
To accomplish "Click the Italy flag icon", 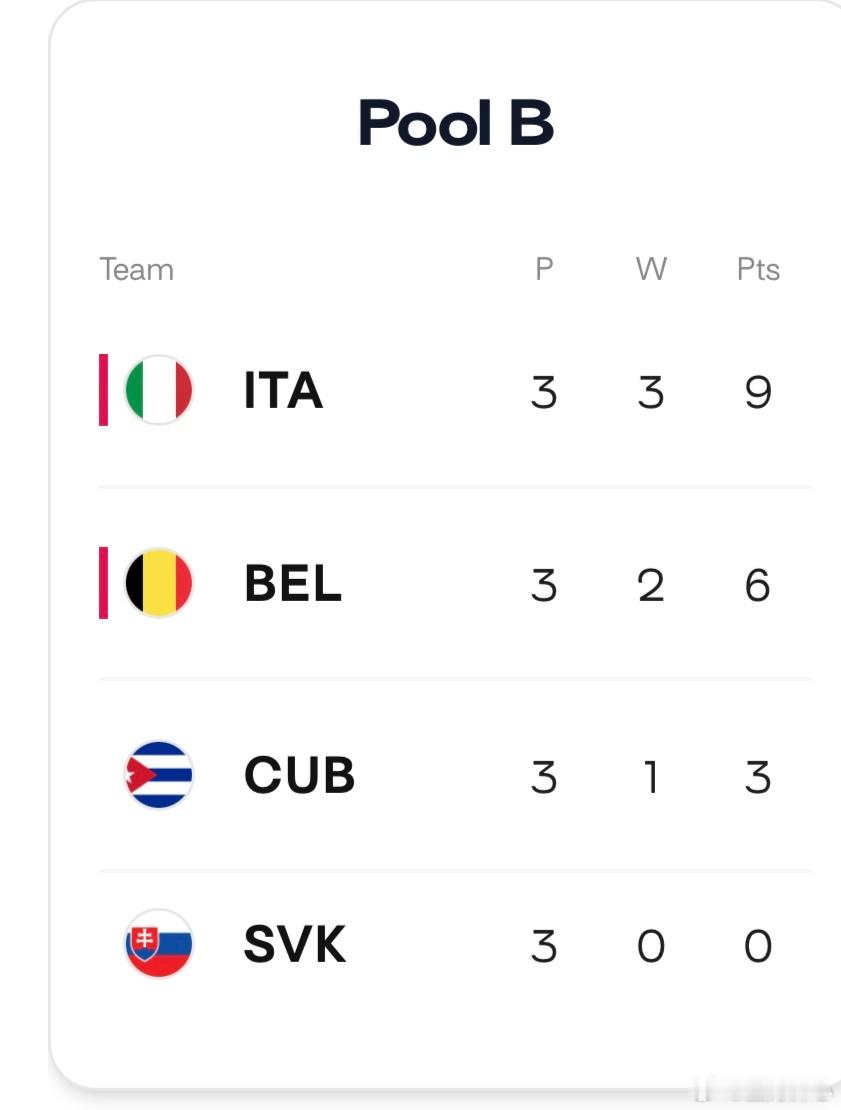I will (159, 390).
